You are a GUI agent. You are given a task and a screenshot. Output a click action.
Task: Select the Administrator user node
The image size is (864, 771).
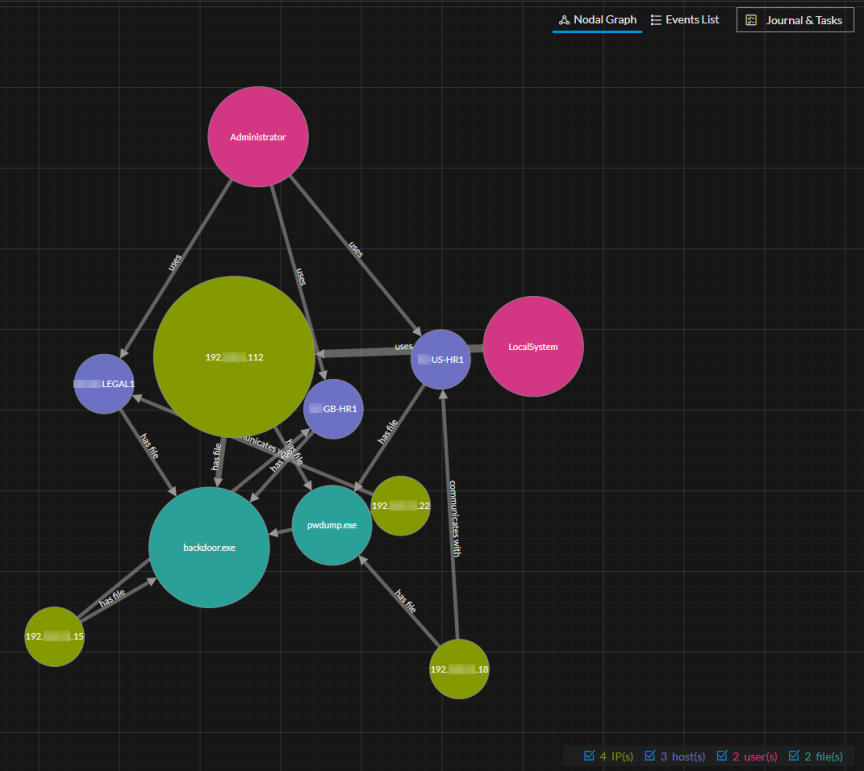pyautogui.click(x=257, y=136)
